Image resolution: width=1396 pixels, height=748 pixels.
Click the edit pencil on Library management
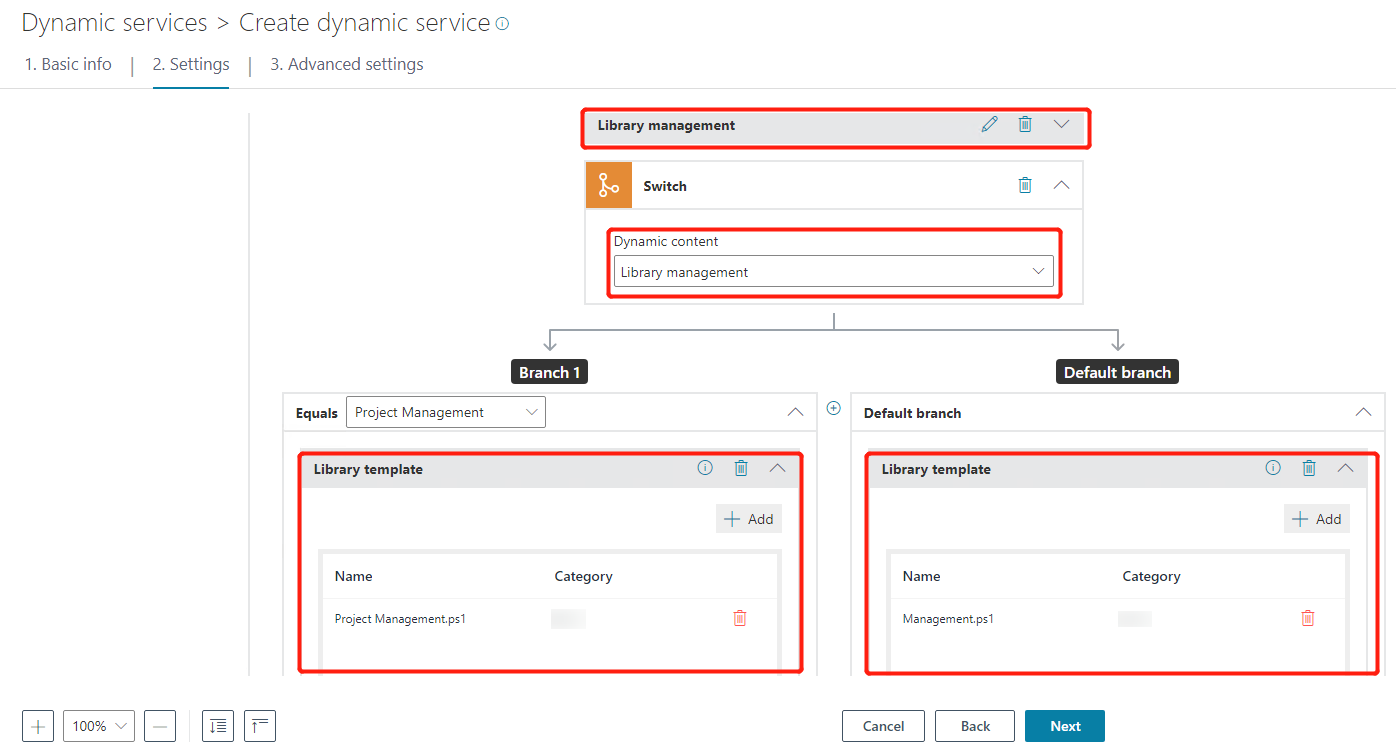click(x=989, y=125)
